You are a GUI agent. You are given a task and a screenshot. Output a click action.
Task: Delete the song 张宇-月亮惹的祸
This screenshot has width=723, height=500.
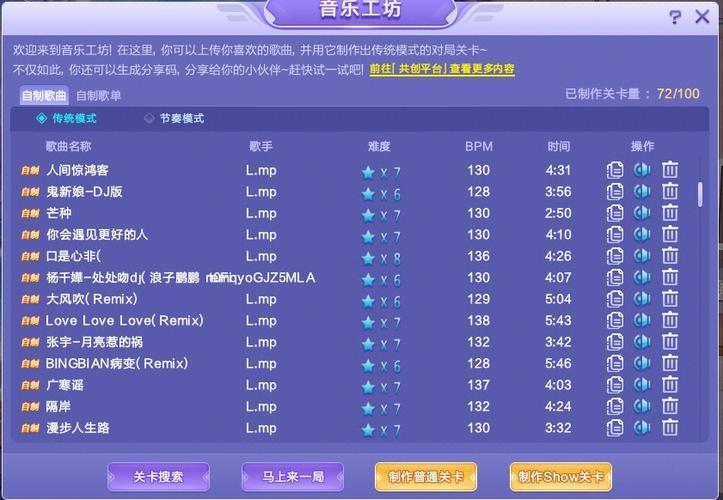pyautogui.click(x=670, y=342)
